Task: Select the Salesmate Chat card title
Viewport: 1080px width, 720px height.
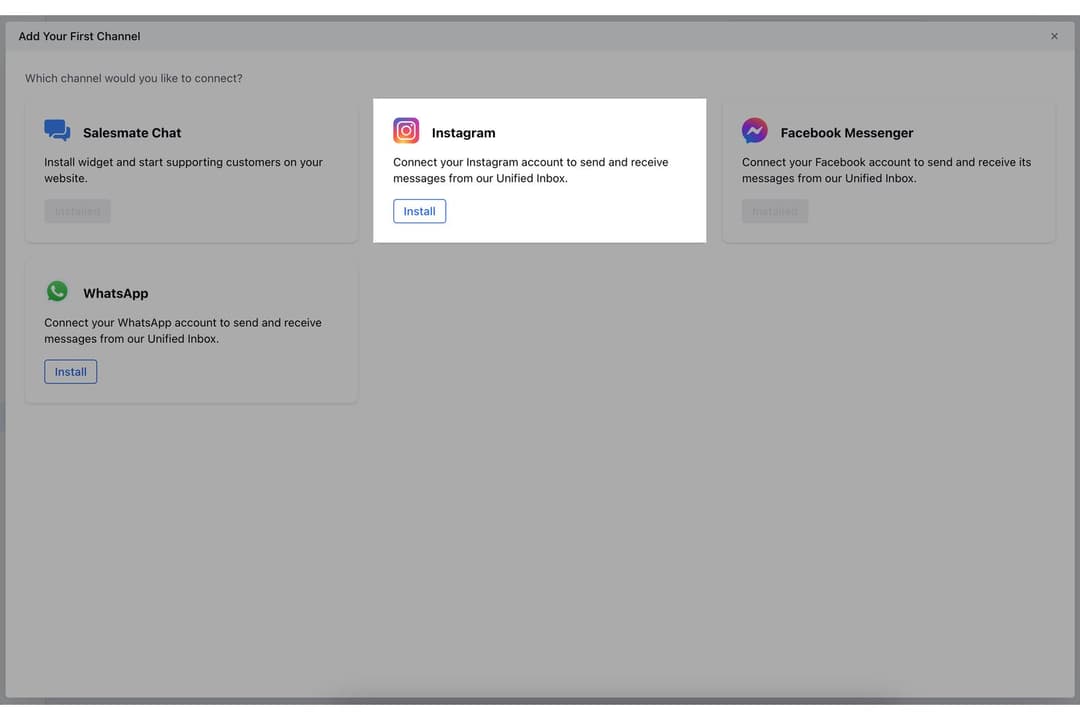Action: coord(132,133)
